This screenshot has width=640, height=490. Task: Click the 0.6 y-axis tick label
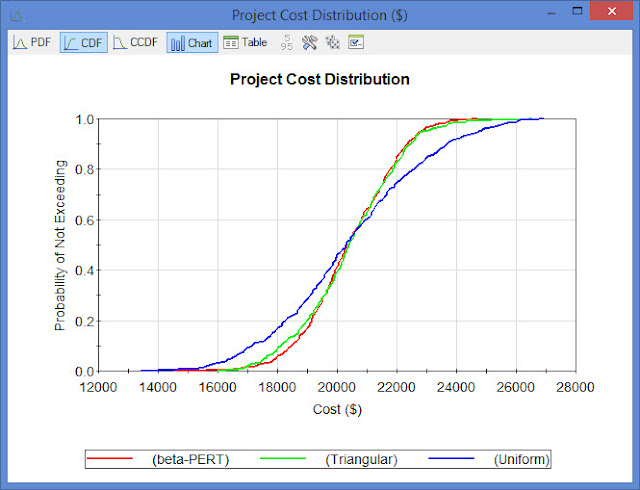tap(85, 220)
